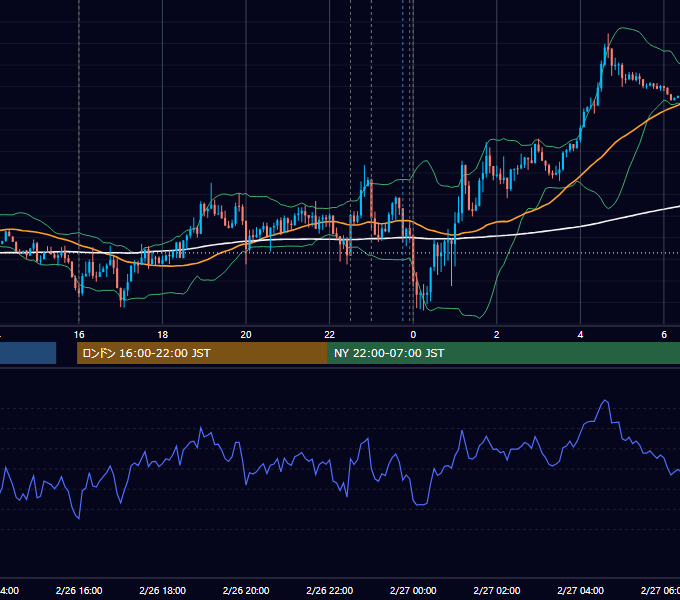
Task: Click the '6' hour label on price chart axis
Action: click(x=664, y=335)
